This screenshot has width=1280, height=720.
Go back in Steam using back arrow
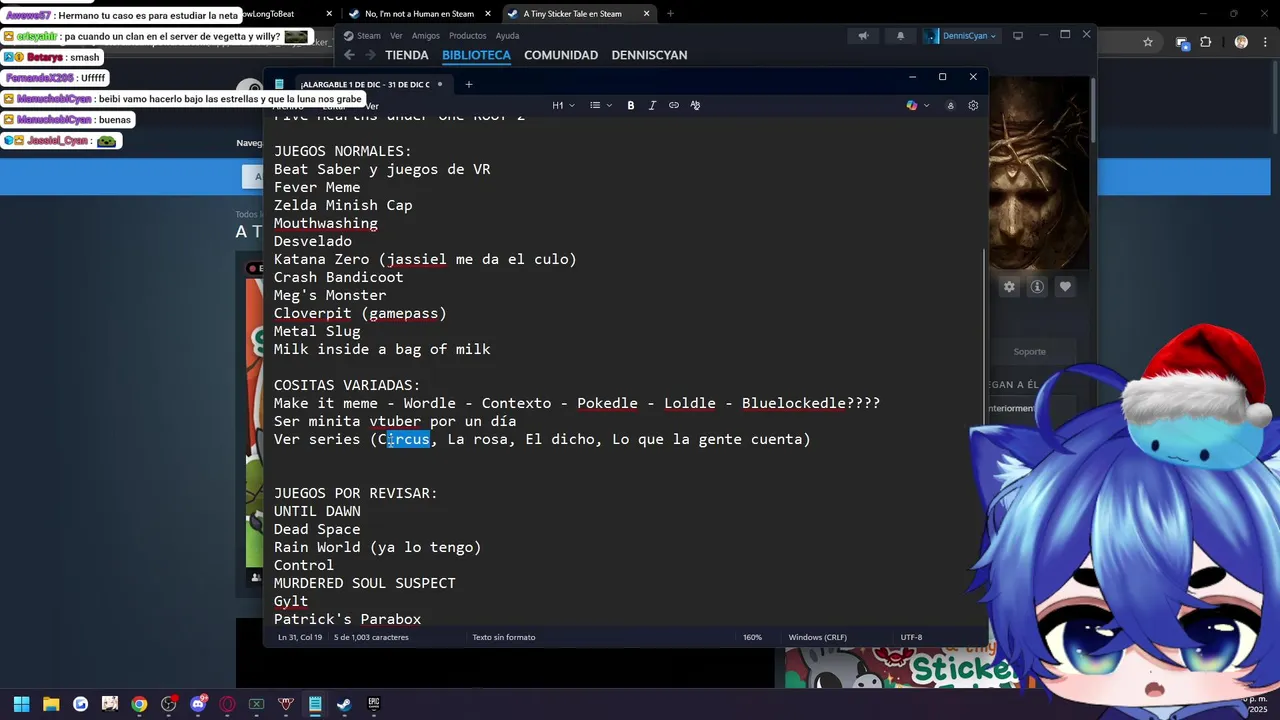click(349, 55)
